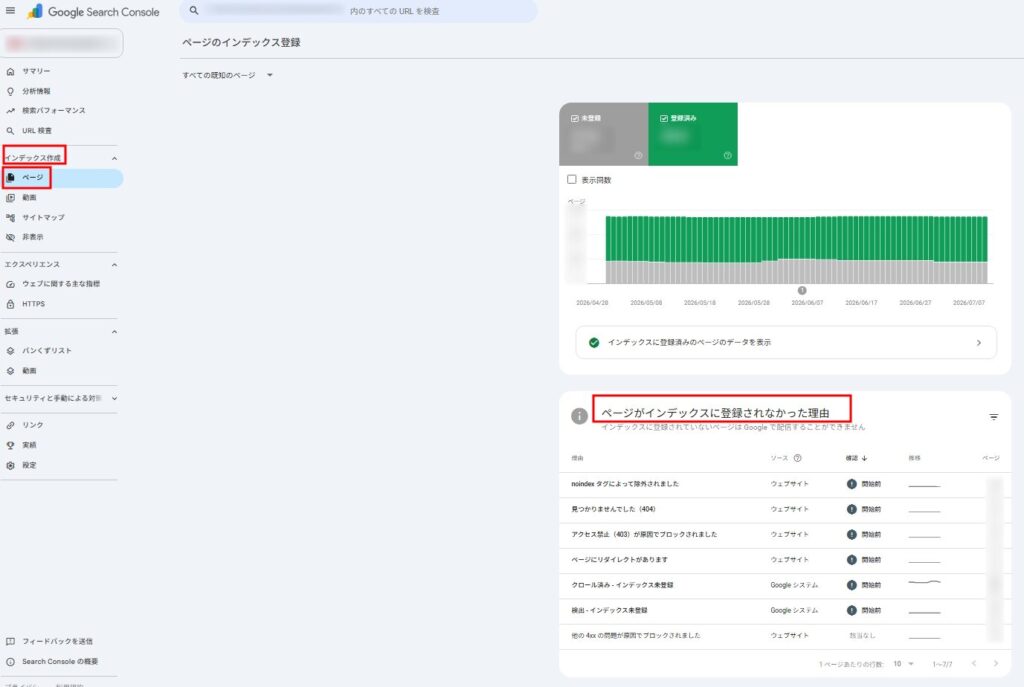The width and height of the screenshot is (1024, 687).
Task: Select ウェブに関する主な指標 menu item
Action: point(61,284)
